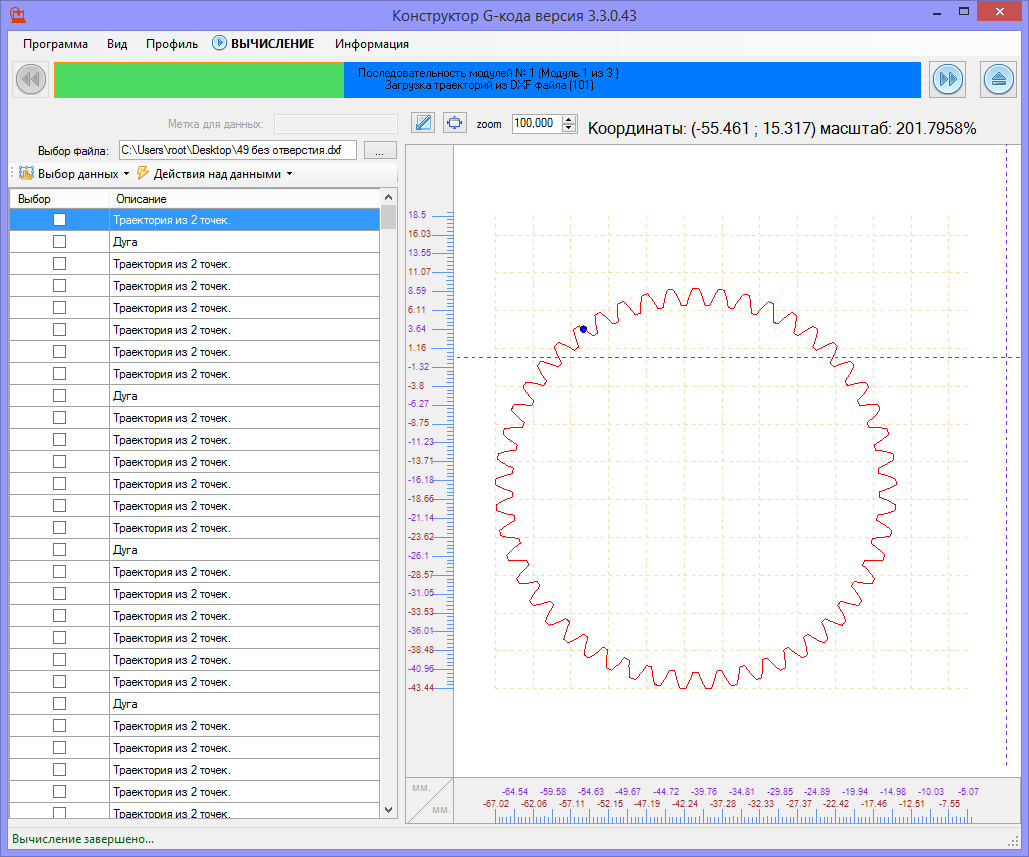The image size is (1029, 857).
Task: Click the Выбор файла path field
Action: point(237,150)
